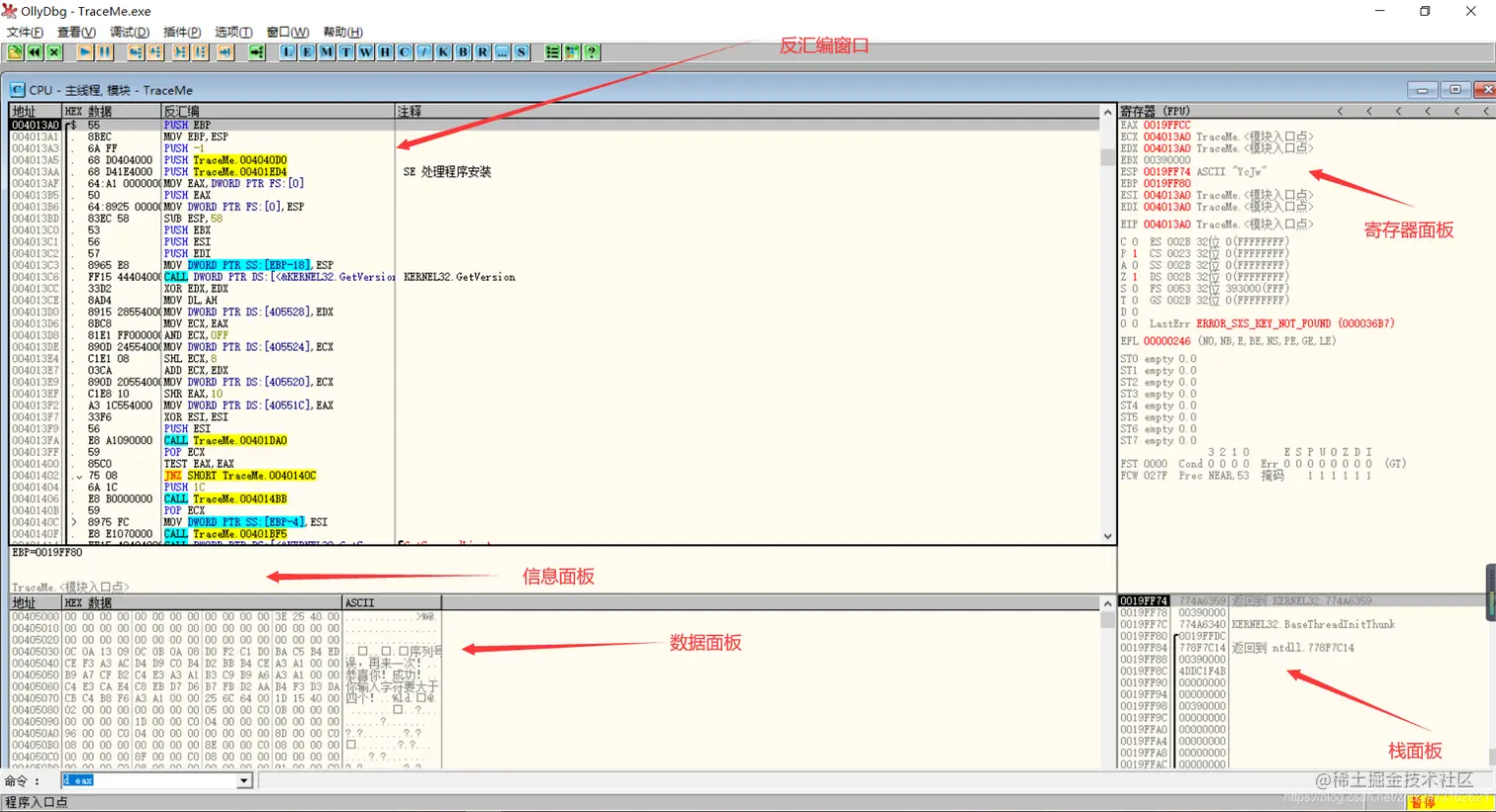This screenshot has width=1496, height=812.
Task: Open the 查看(V) menu
Action: pyautogui.click(x=76, y=32)
